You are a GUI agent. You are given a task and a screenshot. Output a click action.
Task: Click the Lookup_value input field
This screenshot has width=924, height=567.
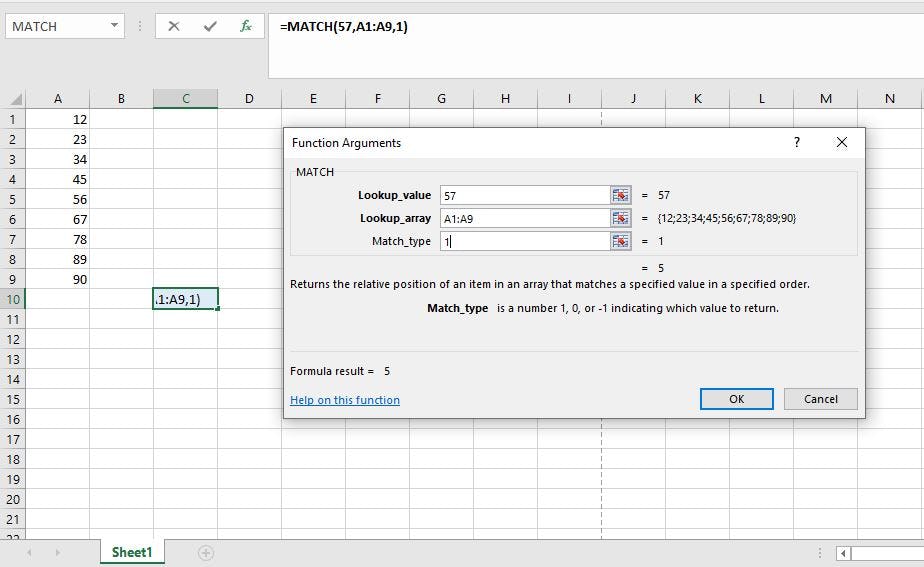(x=524, y=195)
